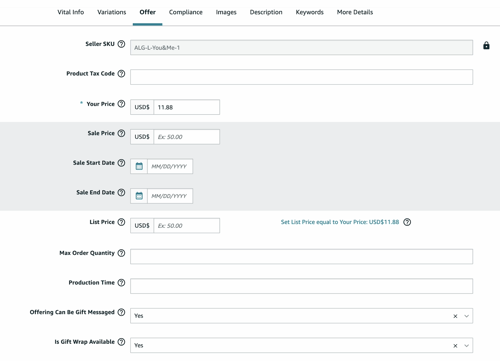Go to the More Details tab

click(x=355, y=12)
